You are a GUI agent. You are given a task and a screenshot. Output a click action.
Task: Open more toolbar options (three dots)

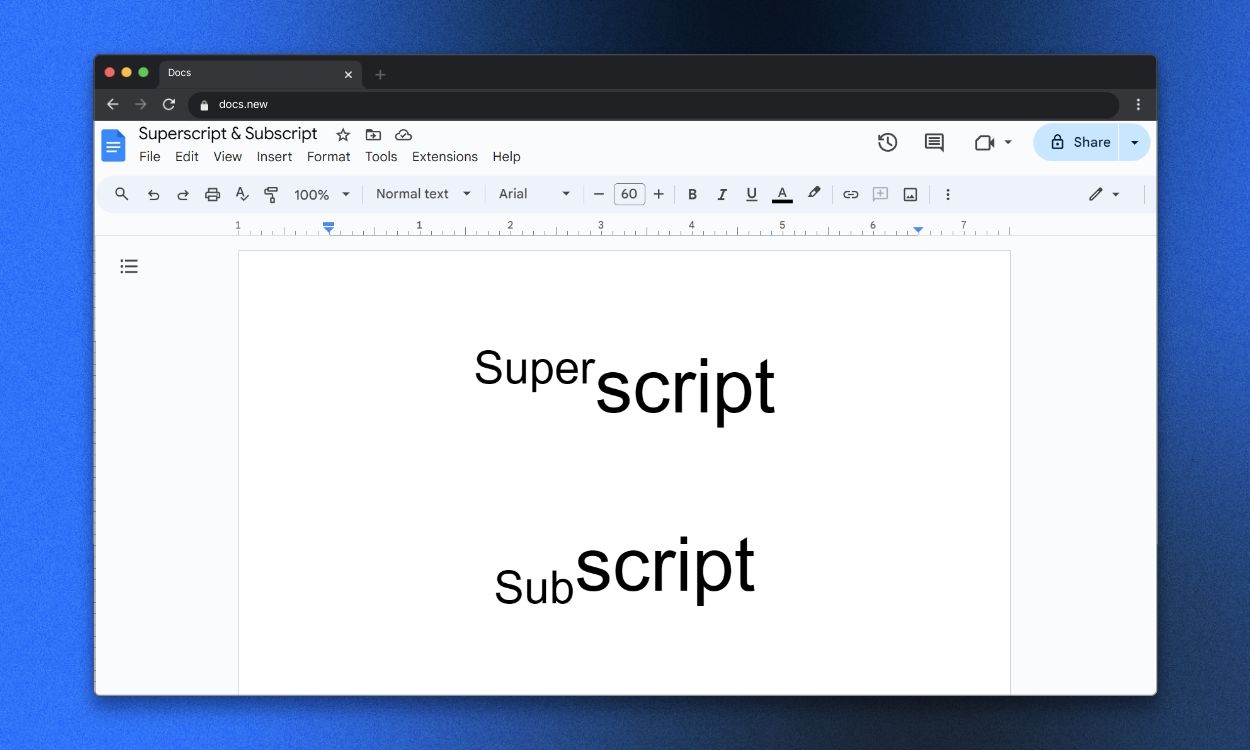tap(948, 195)
